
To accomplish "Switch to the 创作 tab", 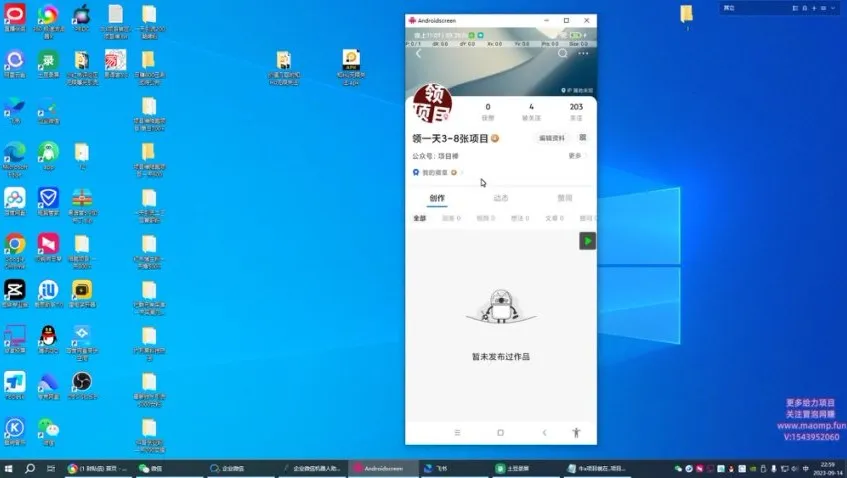I will pos(437,198).
